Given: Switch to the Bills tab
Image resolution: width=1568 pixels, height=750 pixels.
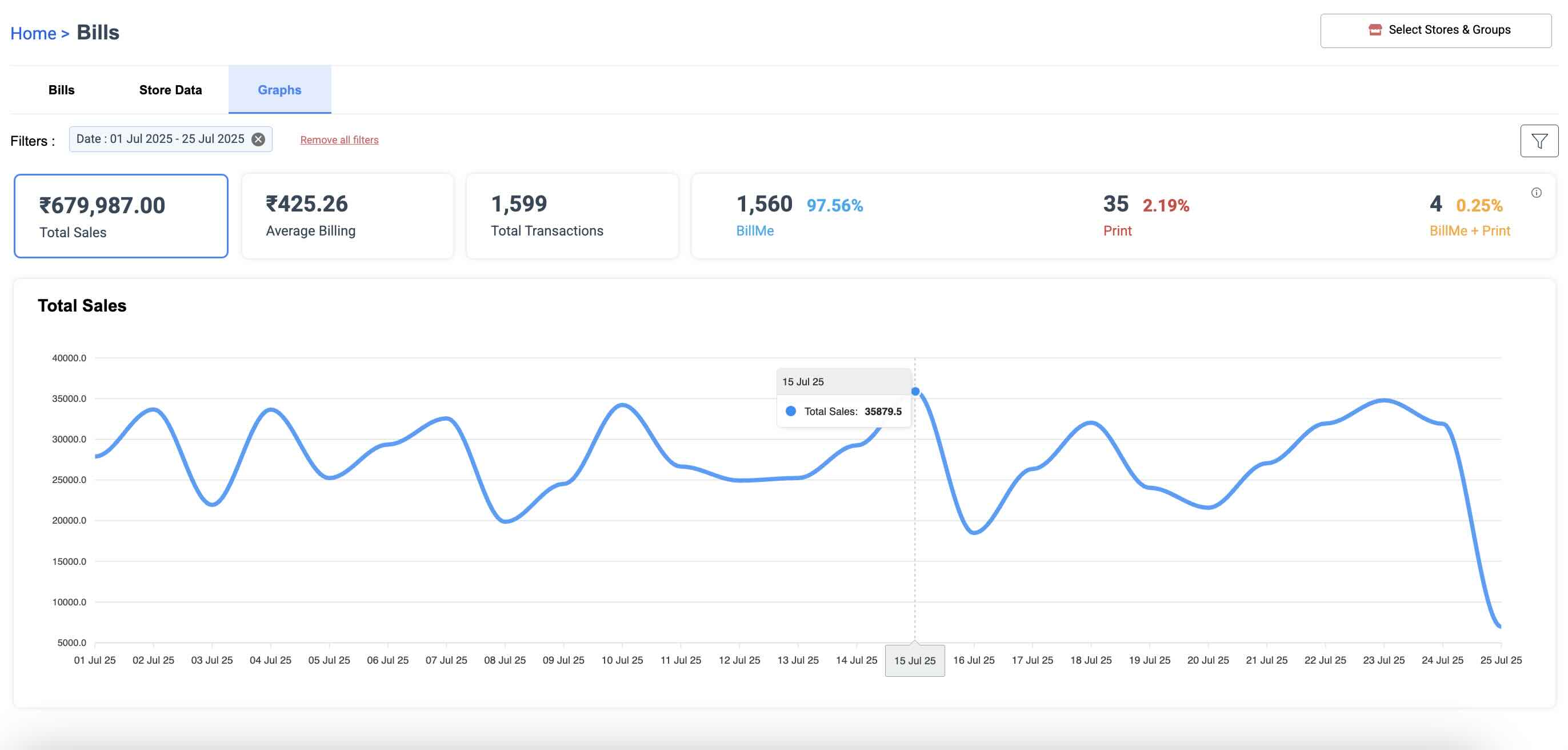Looking at the screenshot, I should click(x=62, y=90).
